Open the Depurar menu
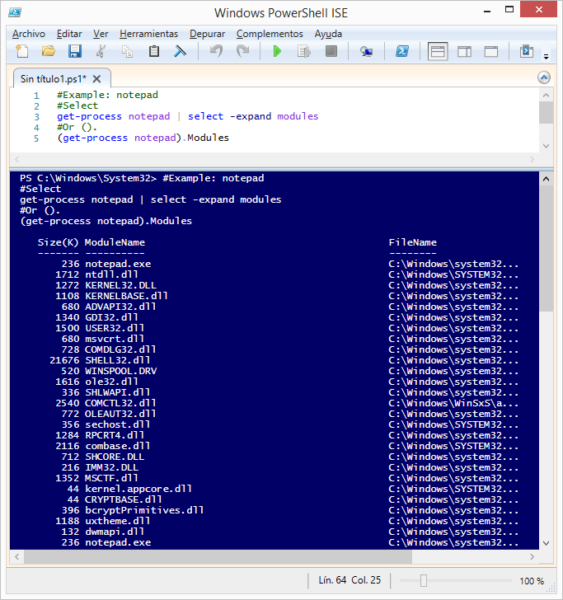The image size is (563, 600). [x=207, y=34]
